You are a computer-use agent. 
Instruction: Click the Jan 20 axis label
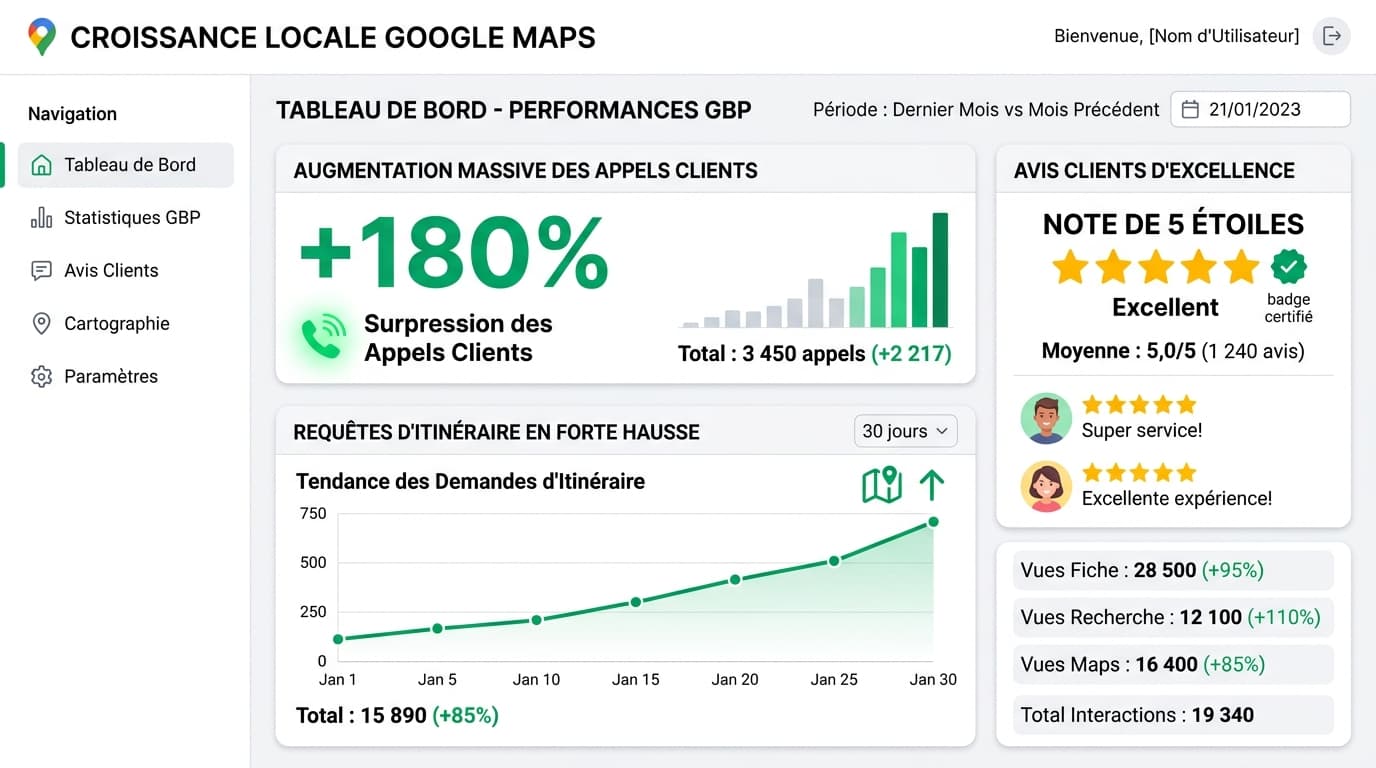(735, 680)
